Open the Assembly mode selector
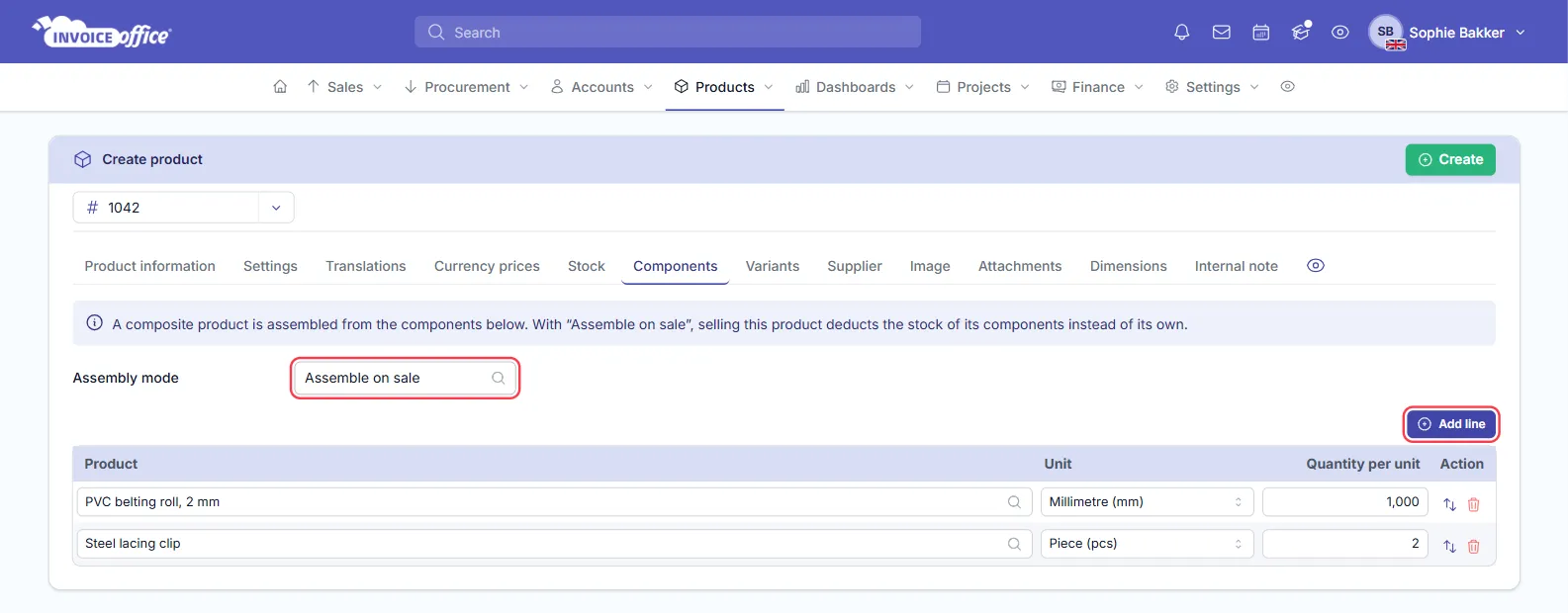The width and height of the screenshot is (1568, 613). pyautogui.click(x=405, y=378)
